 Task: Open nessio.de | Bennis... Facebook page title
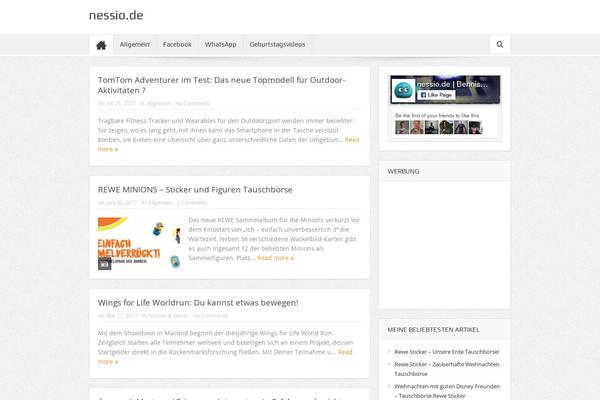pos(452,84)
